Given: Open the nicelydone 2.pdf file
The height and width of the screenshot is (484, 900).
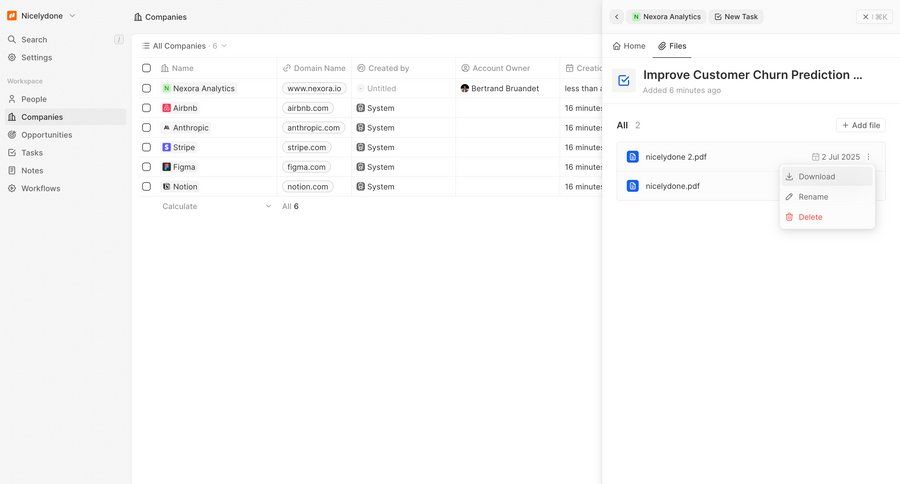Looking at the screenshot, I should 676,157.
